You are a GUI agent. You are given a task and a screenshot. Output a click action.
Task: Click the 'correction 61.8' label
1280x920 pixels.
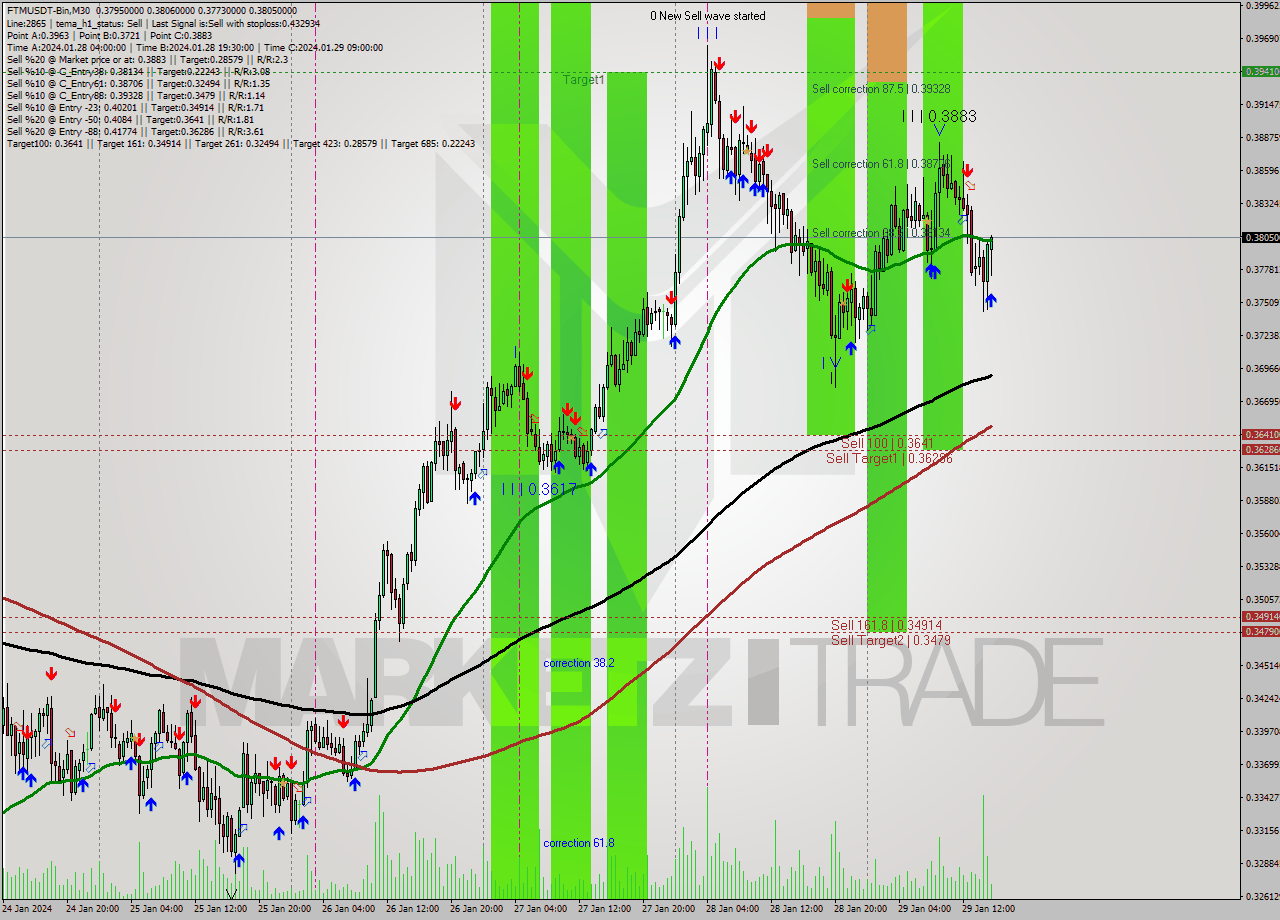tap(579, 843)
